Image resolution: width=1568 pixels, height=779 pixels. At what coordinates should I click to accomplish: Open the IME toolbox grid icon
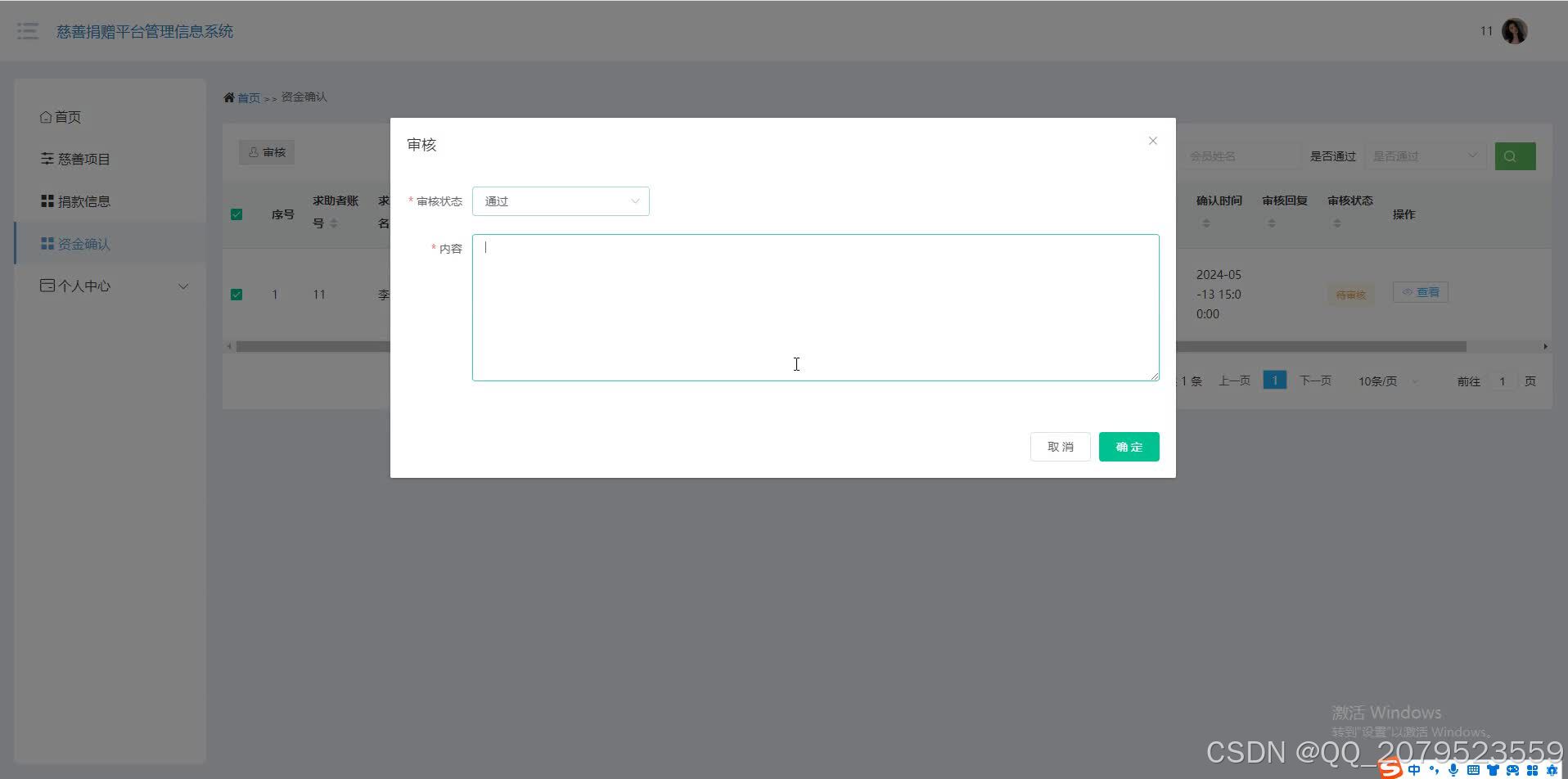(1532, 770)
